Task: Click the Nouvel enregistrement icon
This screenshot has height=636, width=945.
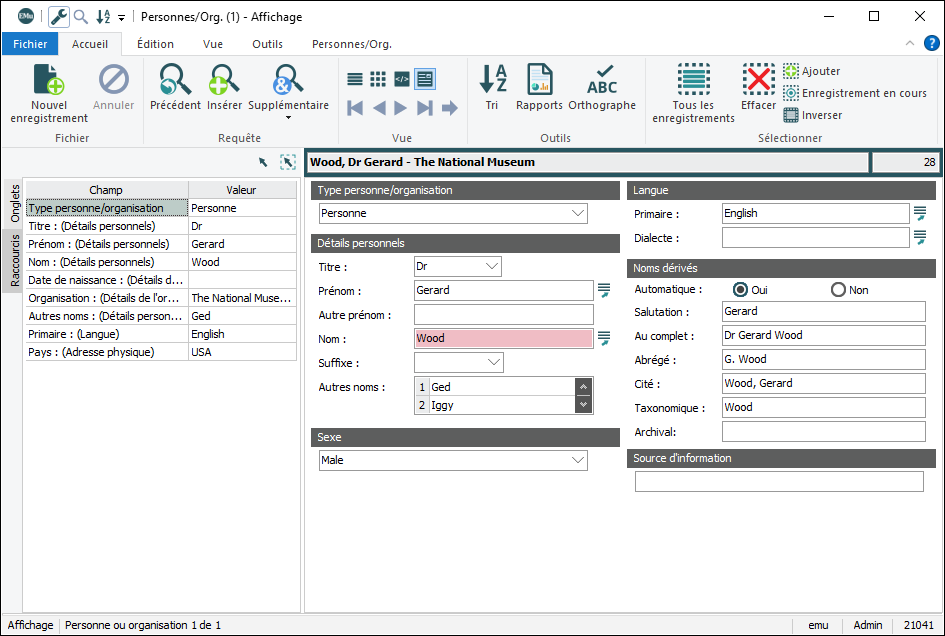Action: pos(48,81)
